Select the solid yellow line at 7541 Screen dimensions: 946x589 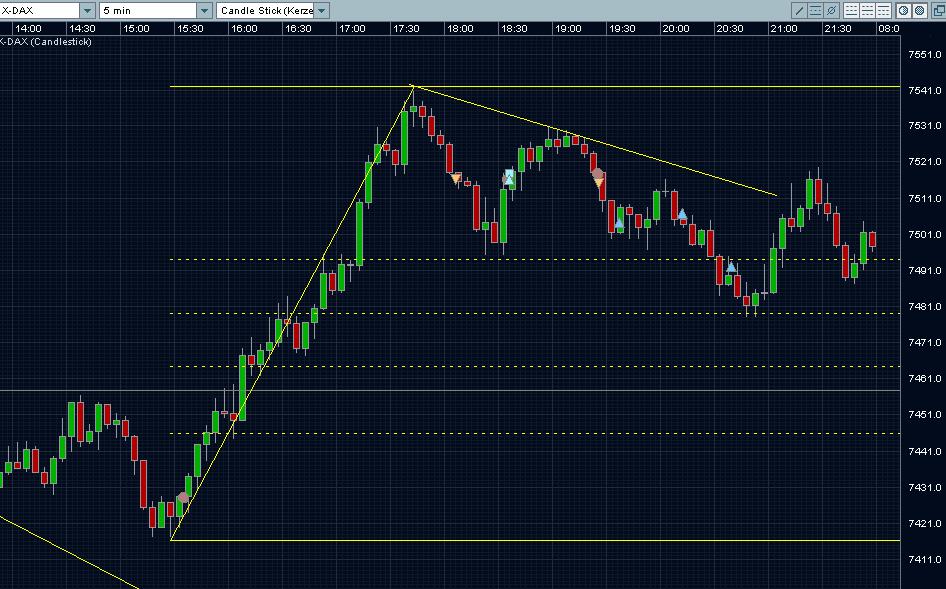(x=535, y=87)
